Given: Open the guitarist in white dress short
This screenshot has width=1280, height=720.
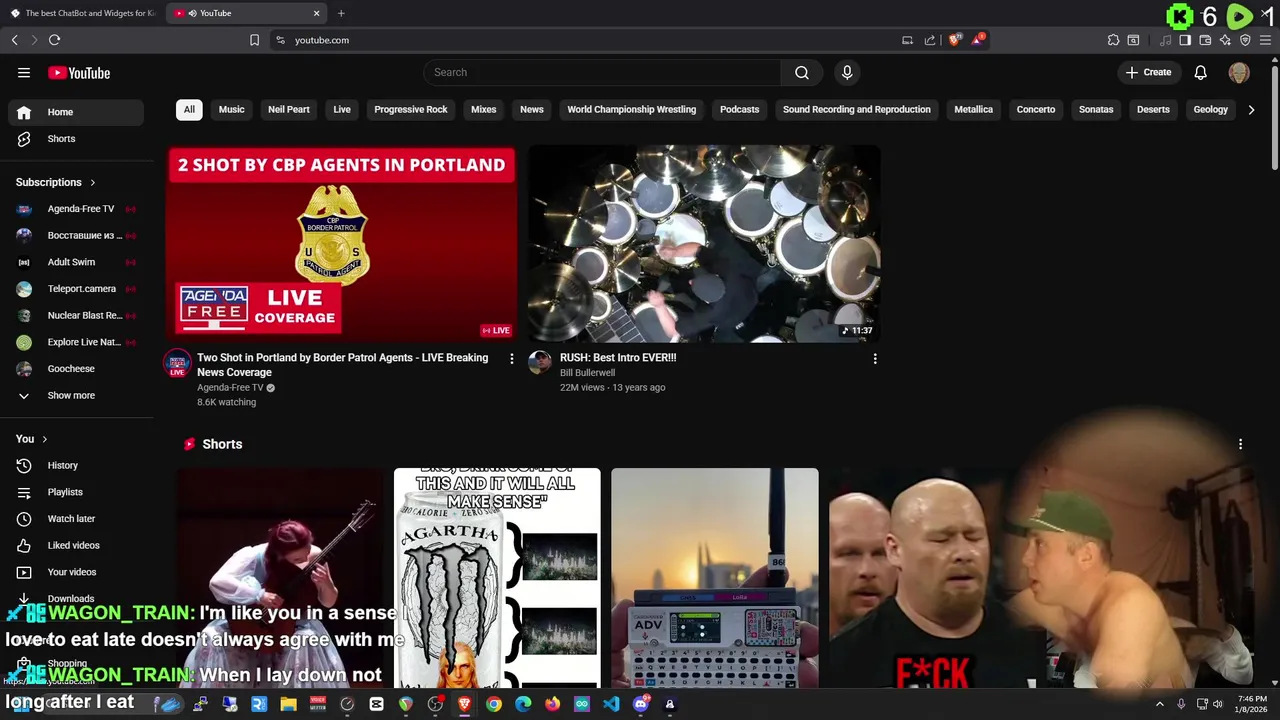Looking at the screenshot, I should pyautogui.click(x=280, y=578).
